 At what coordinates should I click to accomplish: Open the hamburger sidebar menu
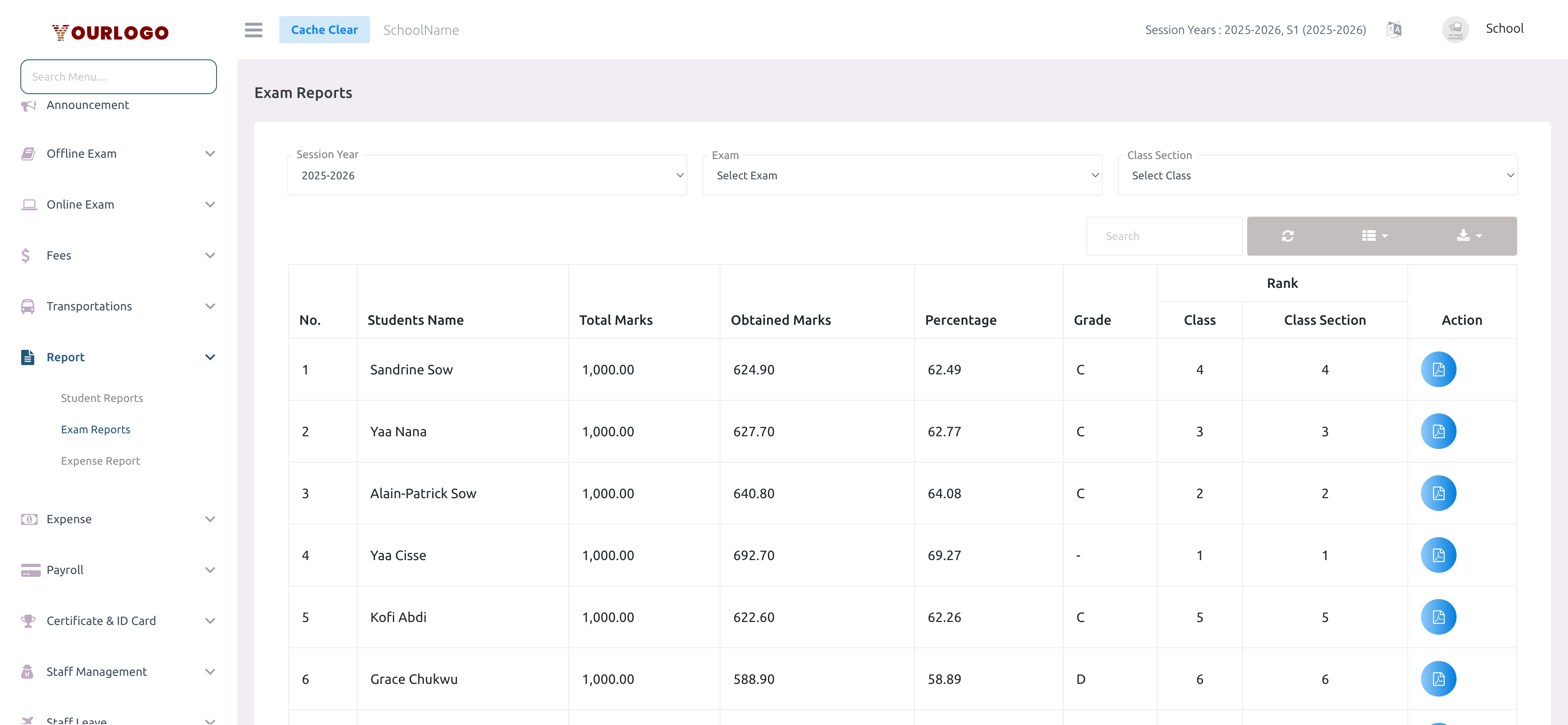pyautogui.click(x=253, y=29)
